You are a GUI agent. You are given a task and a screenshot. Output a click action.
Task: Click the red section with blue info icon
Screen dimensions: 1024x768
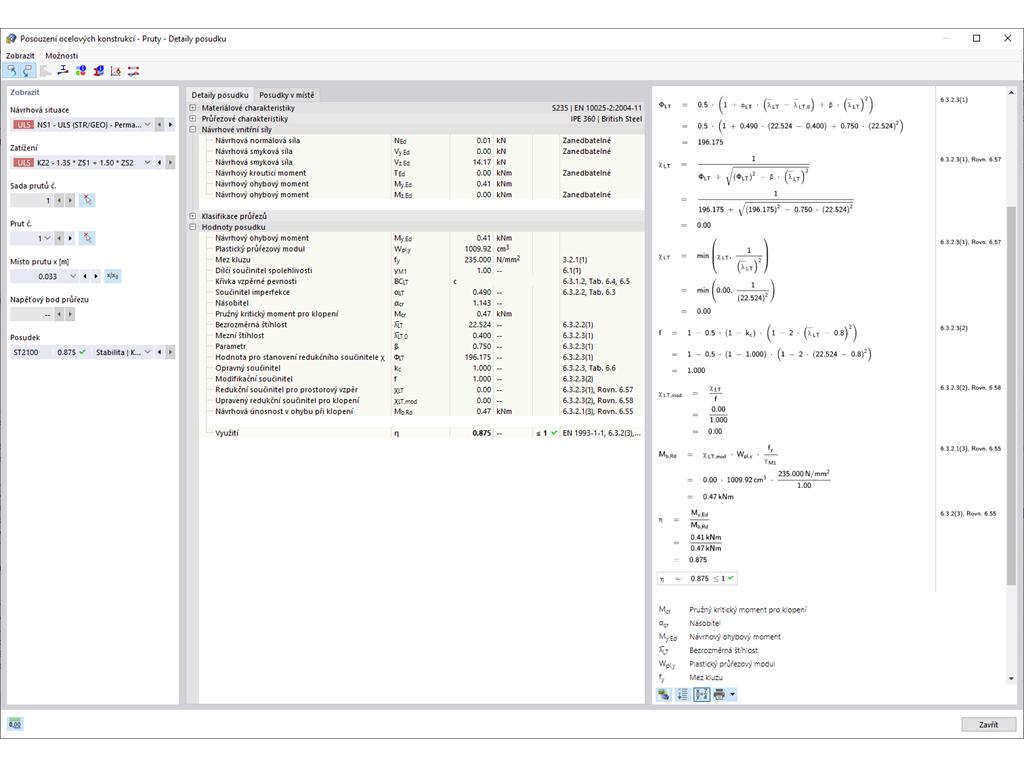99,71
